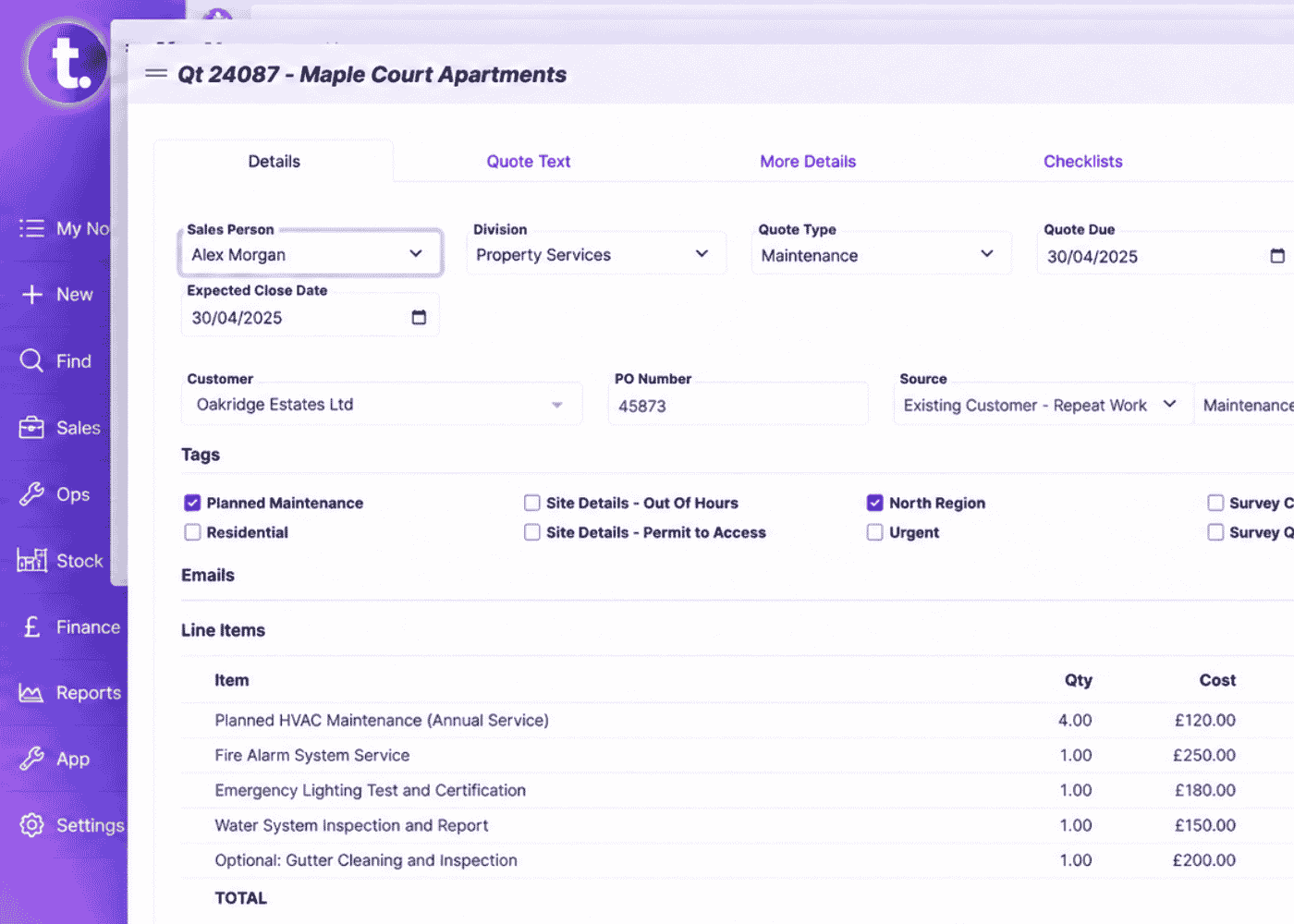Click the Emails section heading
Viewport: 1294px width, 924px height.
pyautogui.click(x=208, y=575)
